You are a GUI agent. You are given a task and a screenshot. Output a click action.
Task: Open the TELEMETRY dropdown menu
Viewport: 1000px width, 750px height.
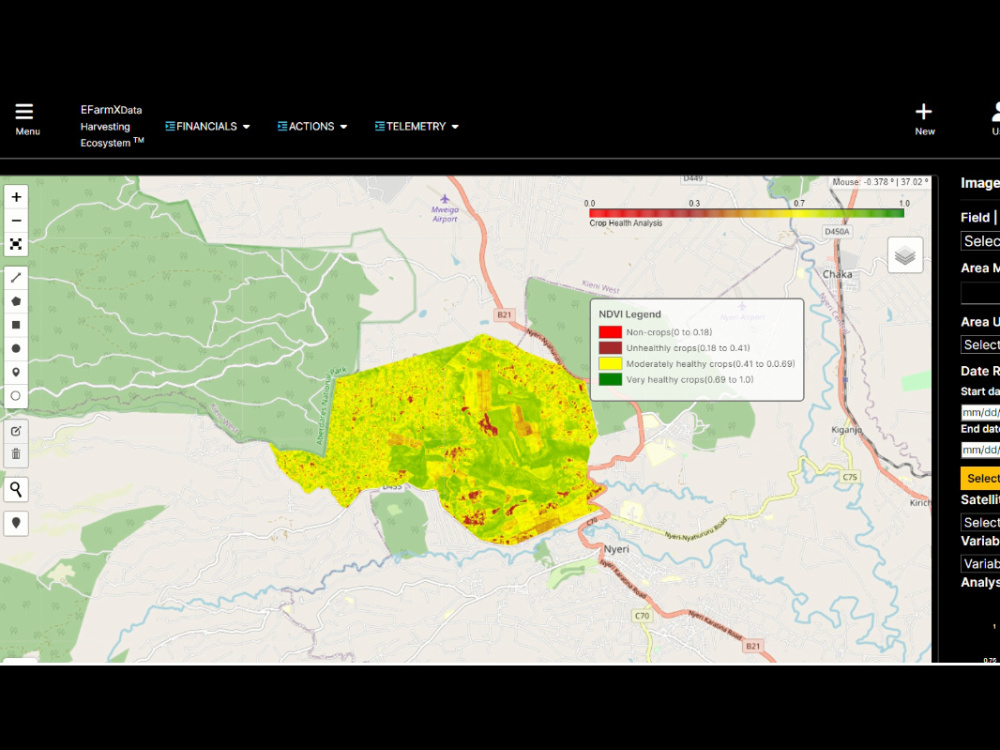point(416,126)
